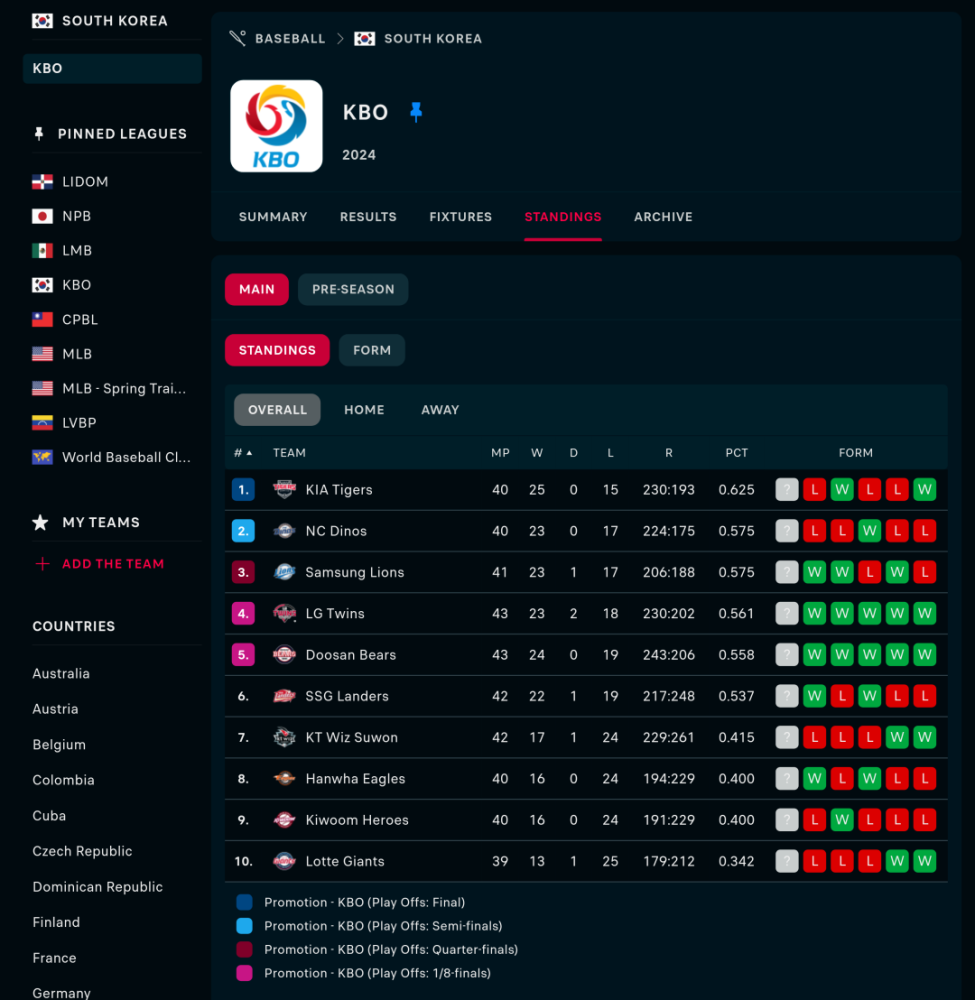Click the KT Wiz Suwon team logo
Viewport: 975px width, 1000px height.
[284, 737]
